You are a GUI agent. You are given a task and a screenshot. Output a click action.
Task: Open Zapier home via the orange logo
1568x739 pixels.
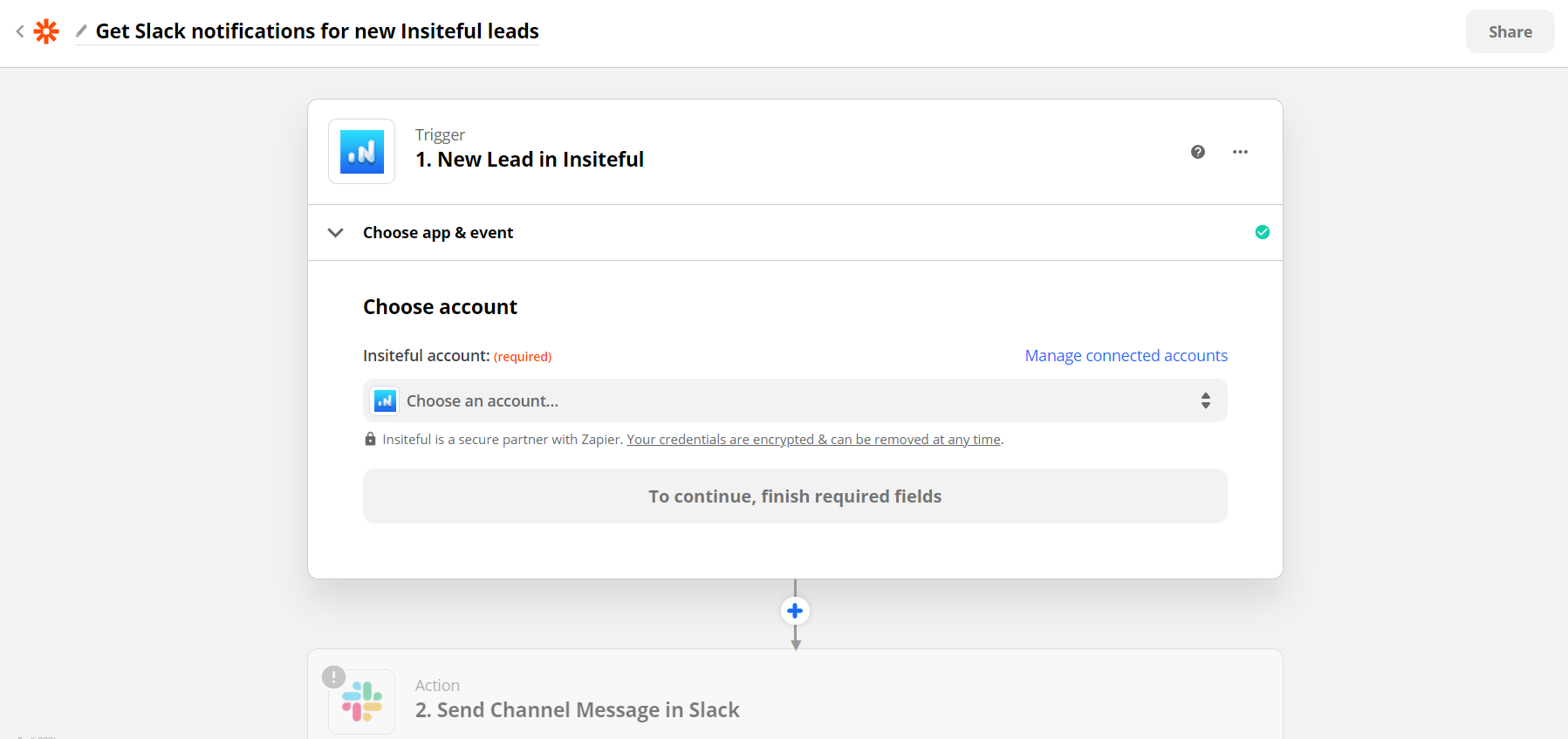[46, 31]
